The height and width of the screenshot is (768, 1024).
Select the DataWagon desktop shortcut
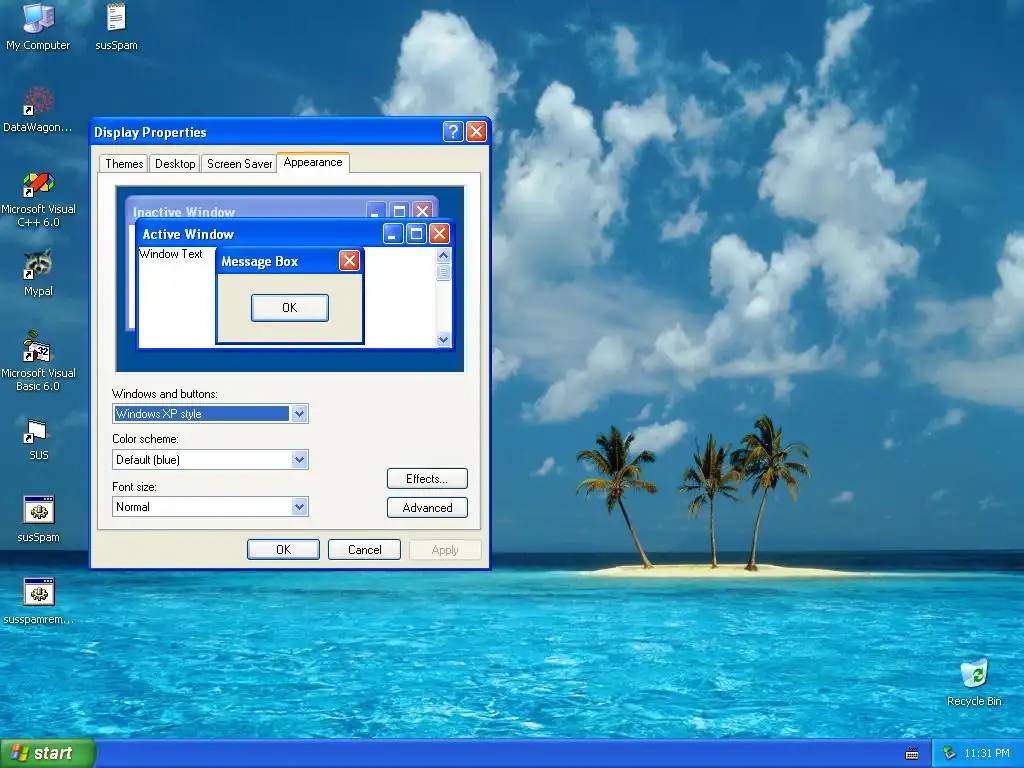tap(38, 109)
